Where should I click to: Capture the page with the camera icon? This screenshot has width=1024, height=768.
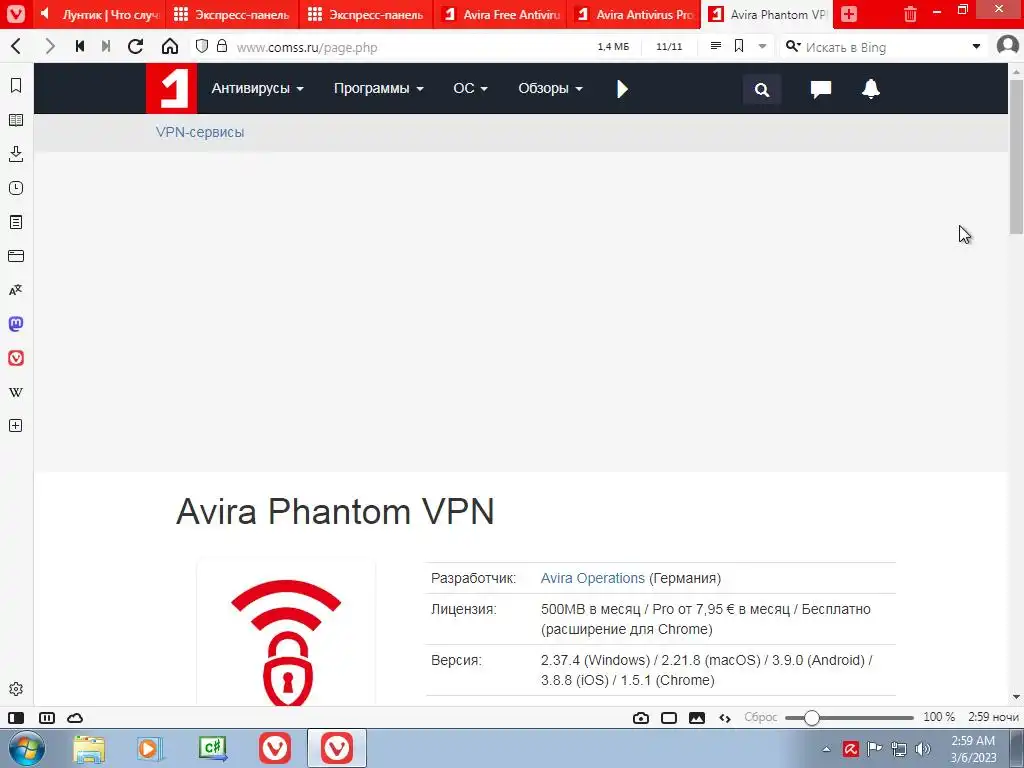(x=641, y=718)
